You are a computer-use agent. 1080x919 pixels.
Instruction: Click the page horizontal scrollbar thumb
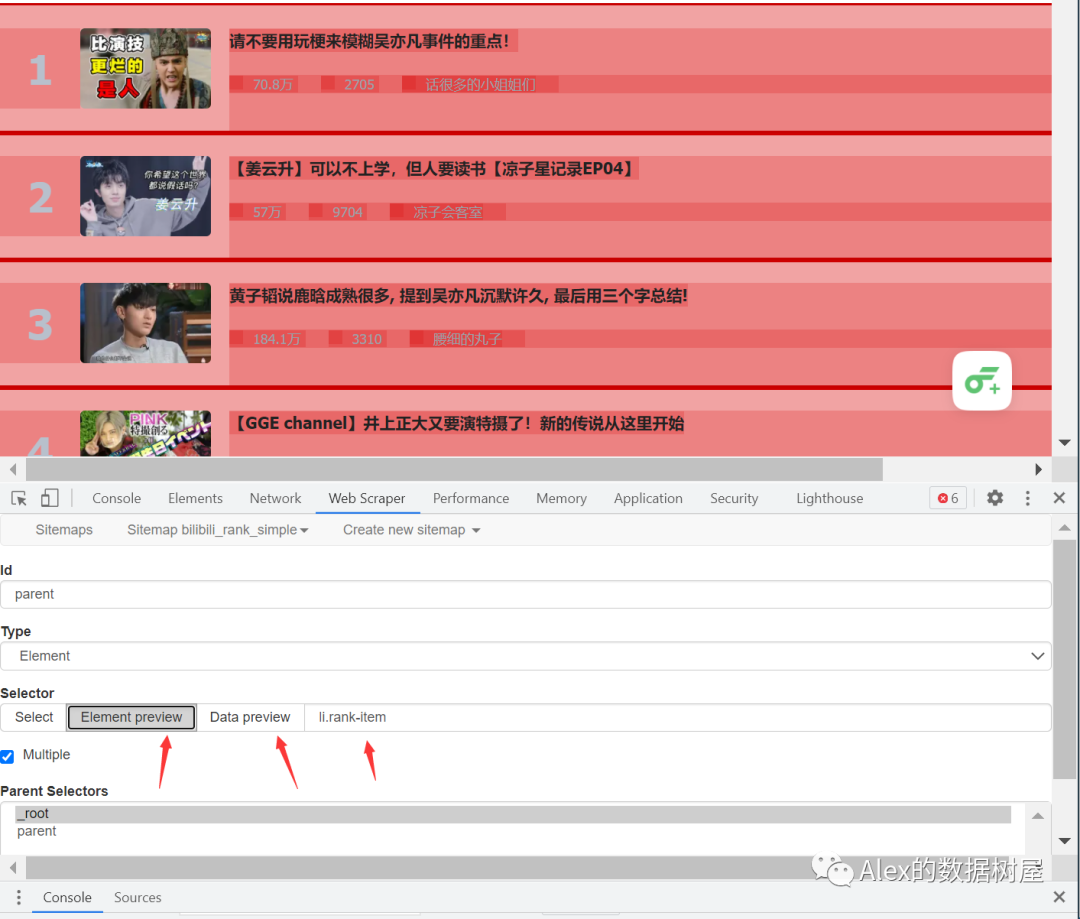coord(454,469)
